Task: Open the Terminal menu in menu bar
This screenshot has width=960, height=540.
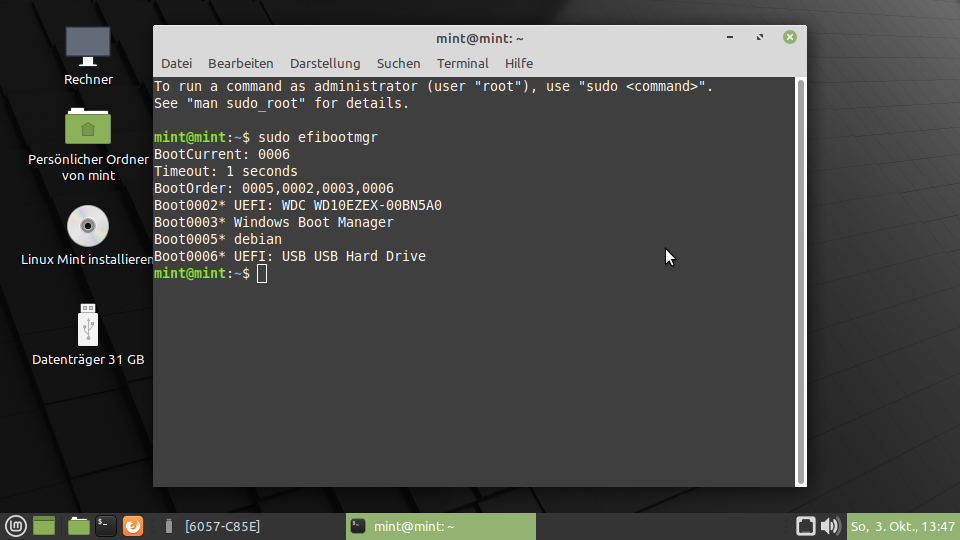Action: point(462,63)
